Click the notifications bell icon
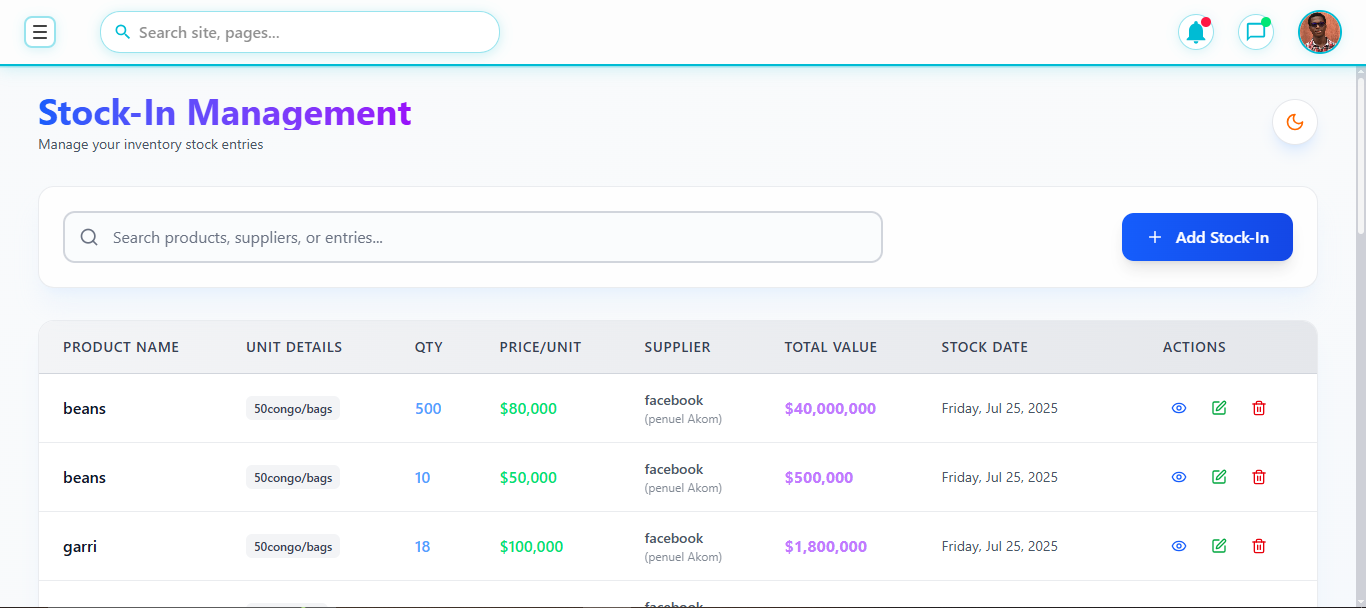The width and height of the screenshot is (1366, 608). [x=1196, y=32]
